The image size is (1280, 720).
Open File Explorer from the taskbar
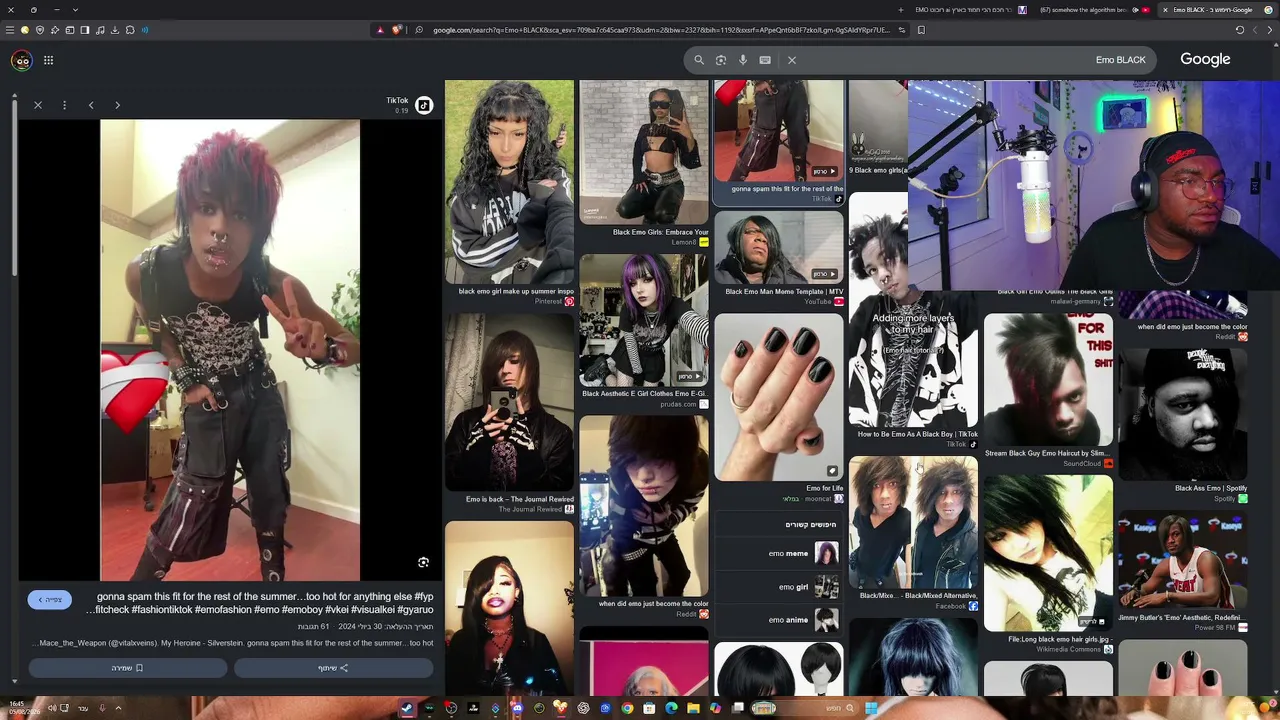coord(693,709)
